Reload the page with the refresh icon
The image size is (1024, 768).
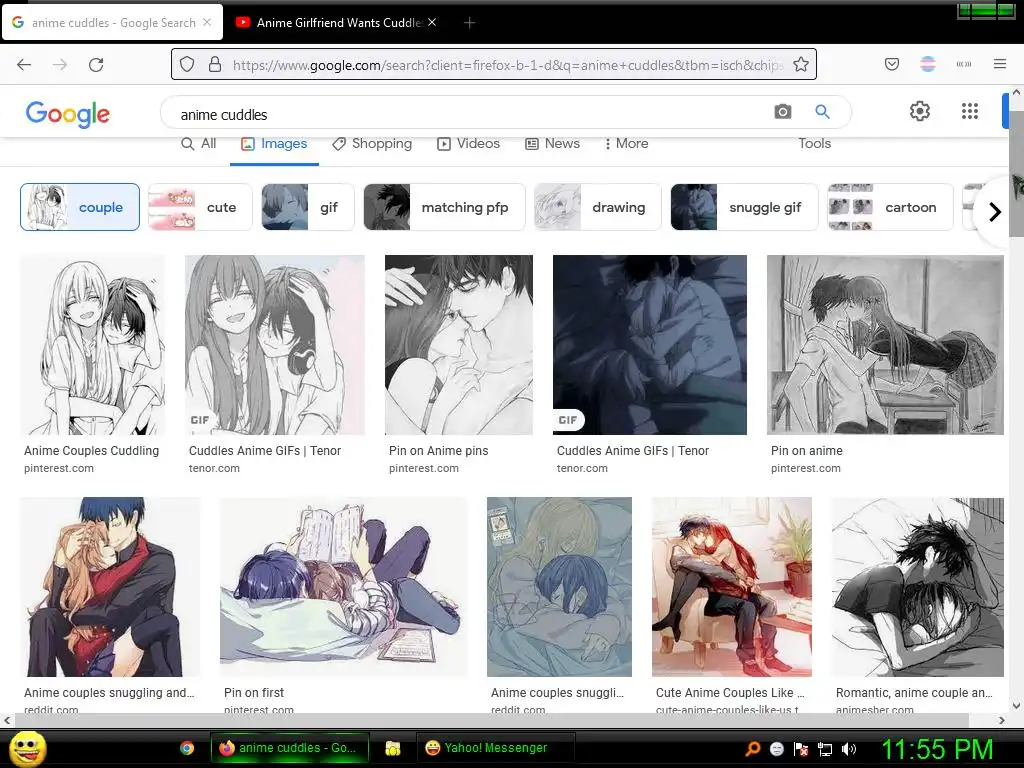click(96, 64)
